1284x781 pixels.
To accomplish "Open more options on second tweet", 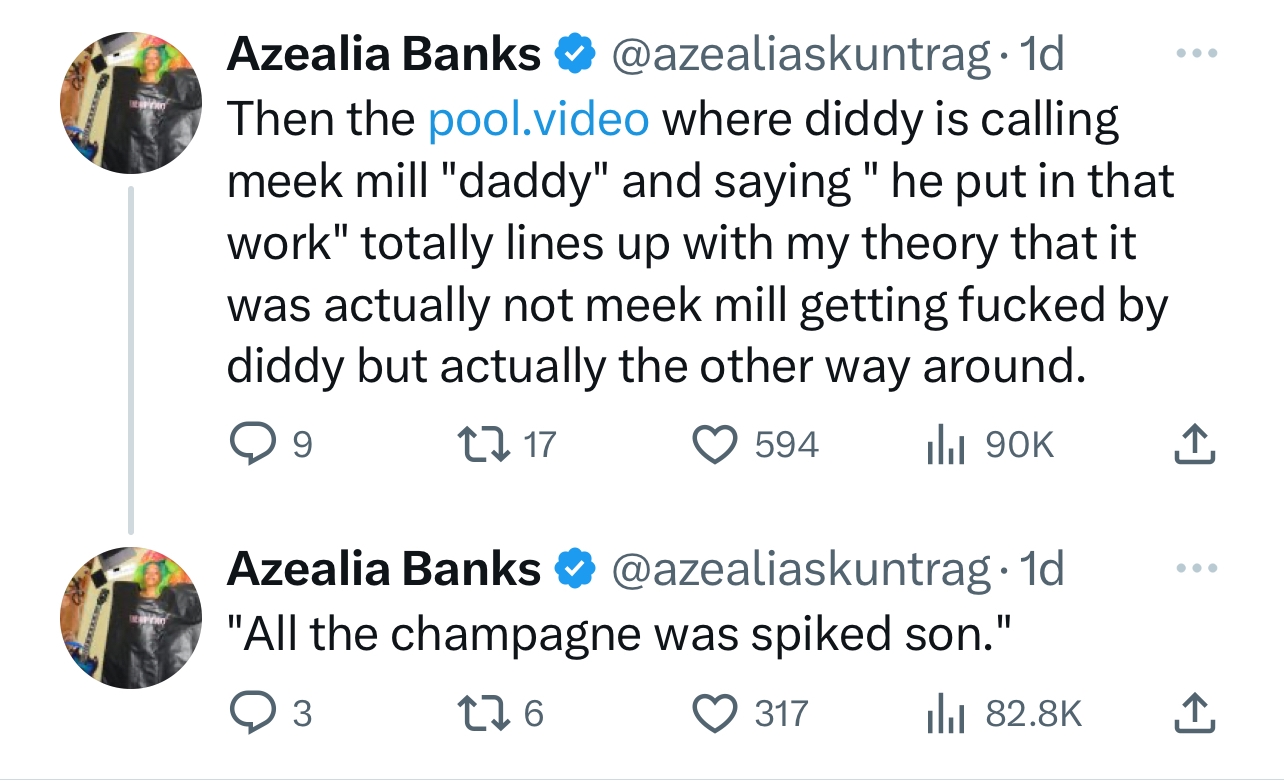I will (1200, 568).
